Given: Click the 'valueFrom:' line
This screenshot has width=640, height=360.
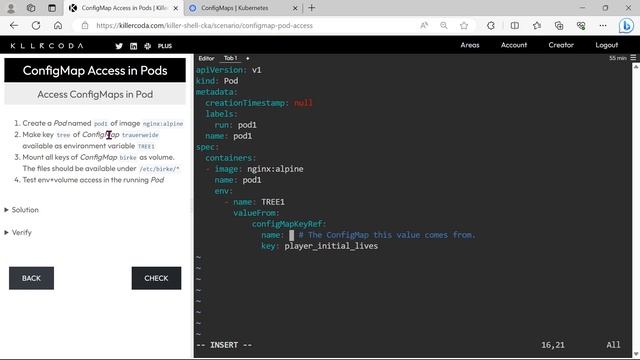Looking at the screenshot, I should click(x=256, y=213).
